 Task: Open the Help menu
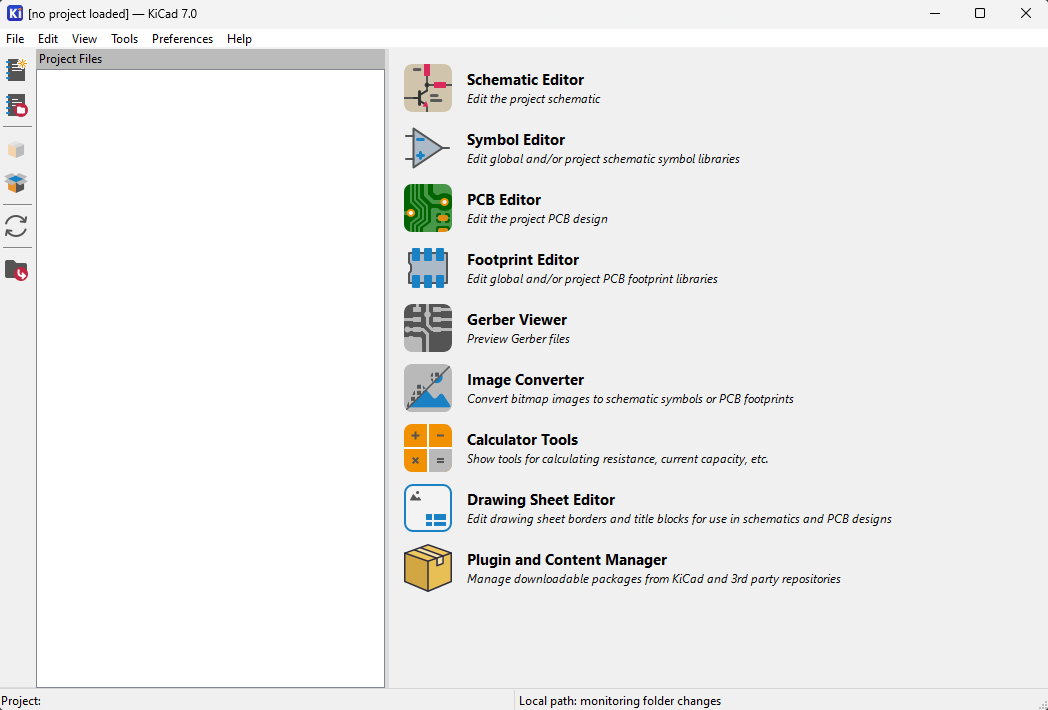click(x=239, y=39)
